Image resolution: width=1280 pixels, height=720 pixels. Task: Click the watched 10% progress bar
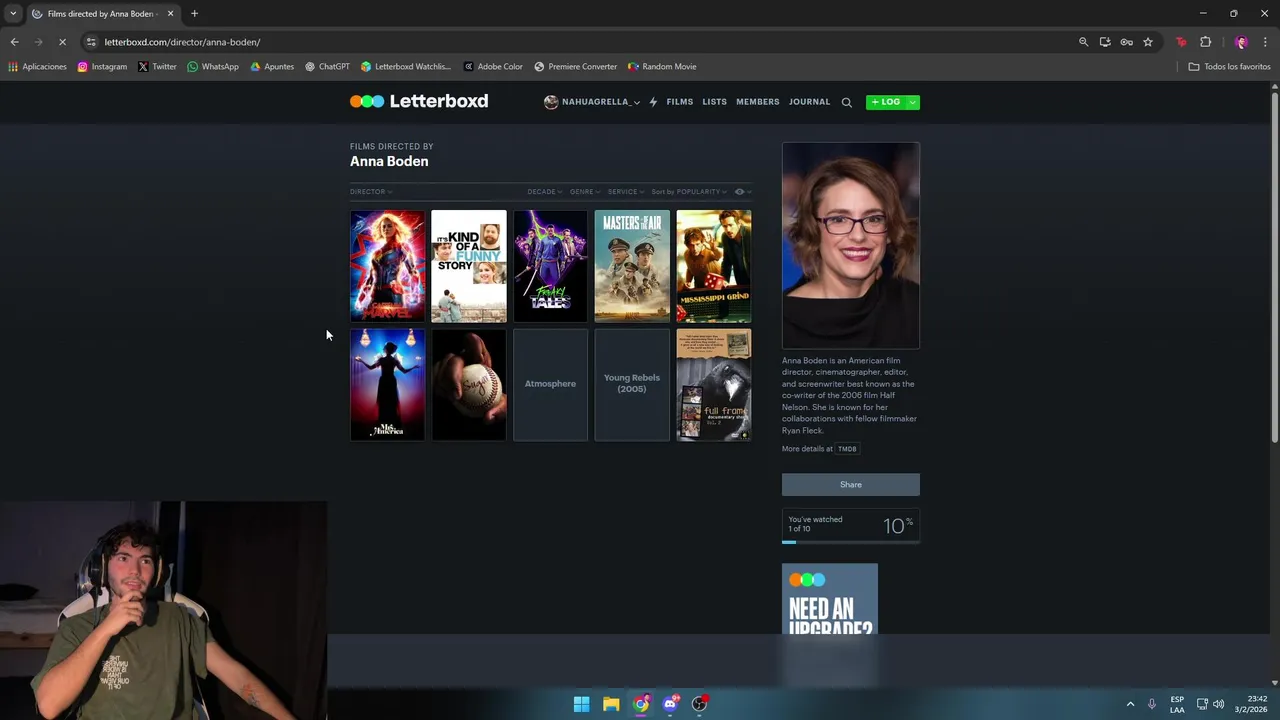(x=851, y=541)
